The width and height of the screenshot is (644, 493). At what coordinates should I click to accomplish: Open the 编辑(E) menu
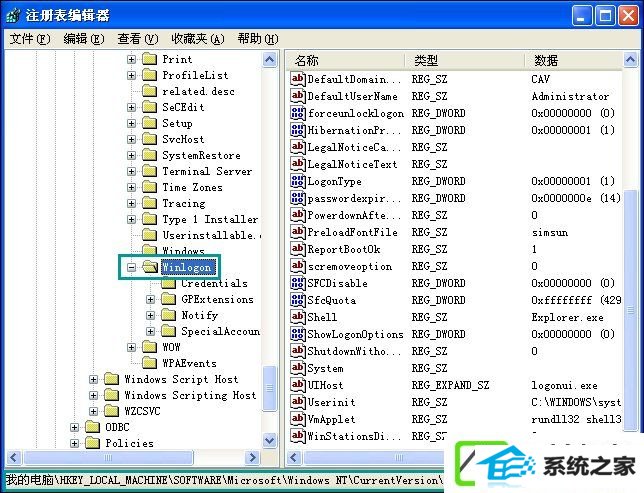(x=84, y=39)
